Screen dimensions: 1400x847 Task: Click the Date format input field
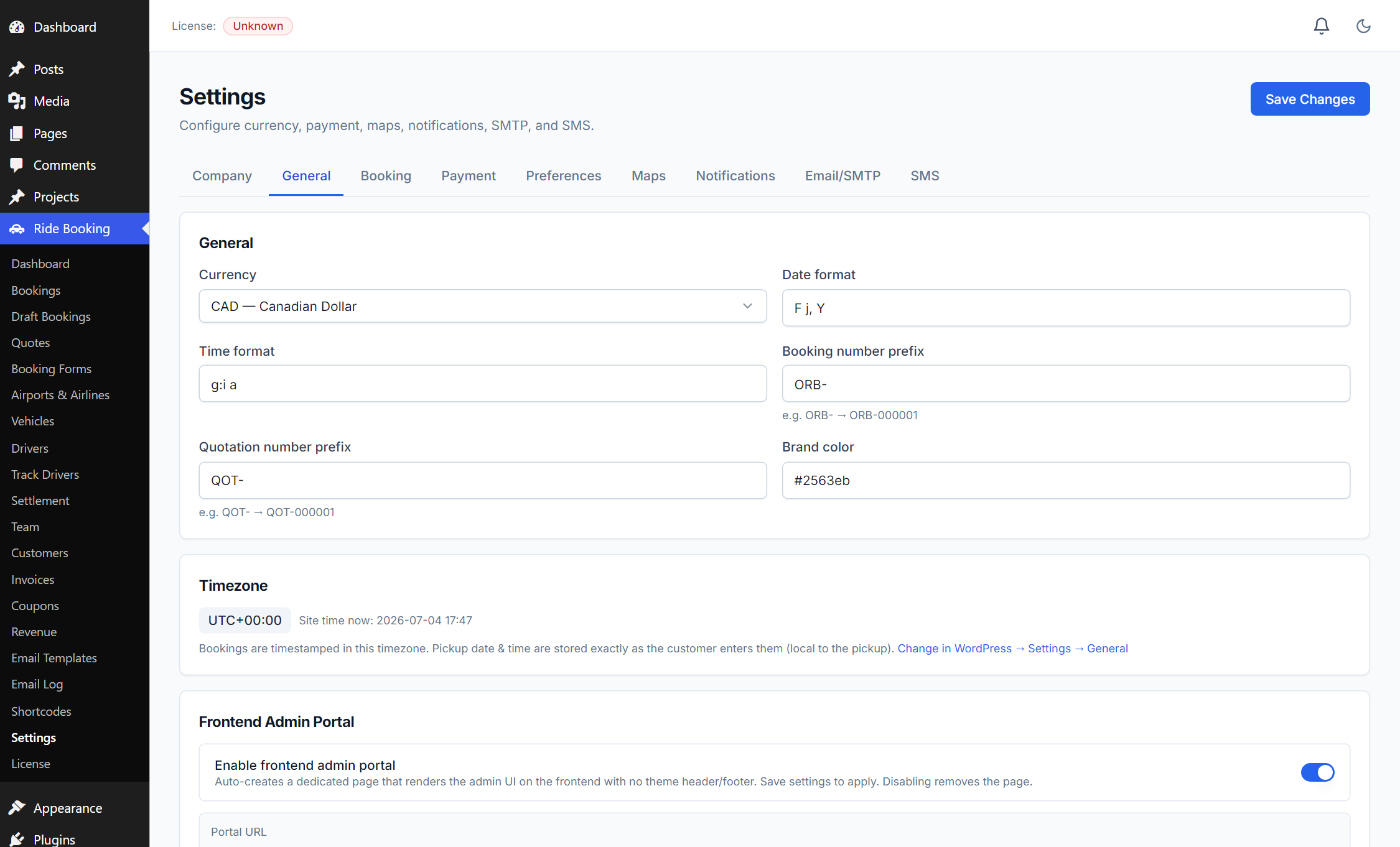1066,308
